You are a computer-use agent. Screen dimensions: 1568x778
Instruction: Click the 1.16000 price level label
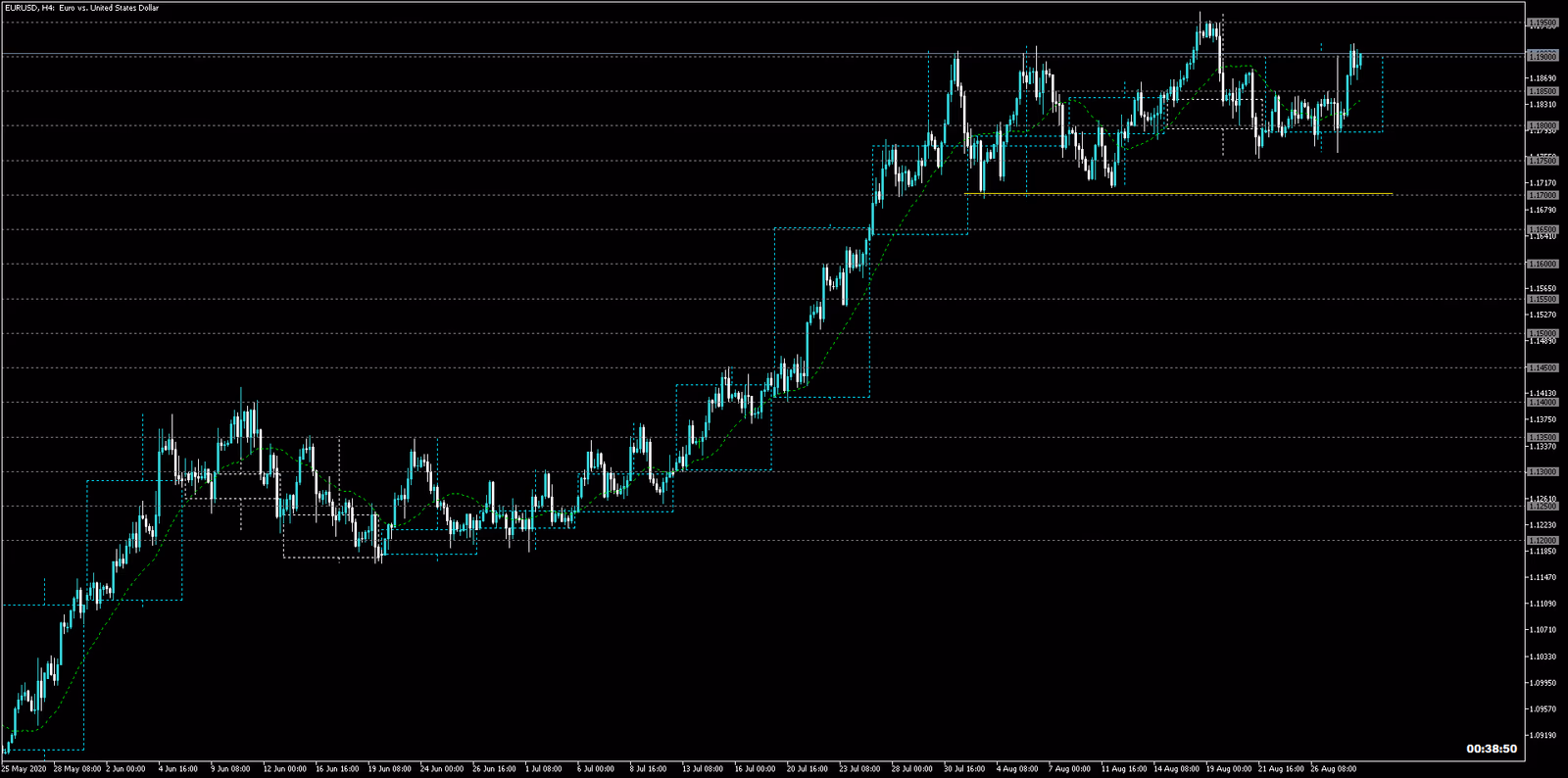click(x=1543, y=264)
